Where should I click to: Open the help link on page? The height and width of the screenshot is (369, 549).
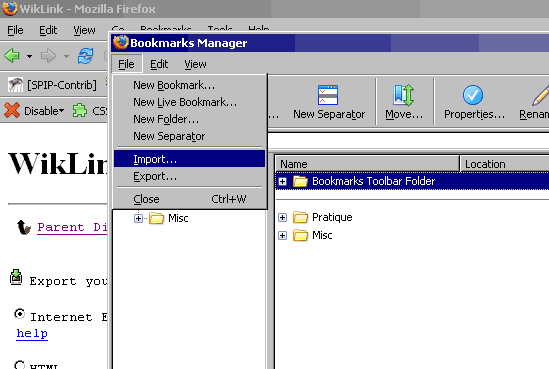32,333
